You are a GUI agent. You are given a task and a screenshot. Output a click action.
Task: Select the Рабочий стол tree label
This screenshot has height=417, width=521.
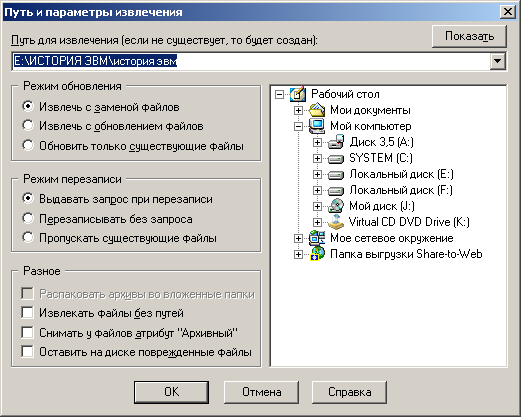click(345, 94)
